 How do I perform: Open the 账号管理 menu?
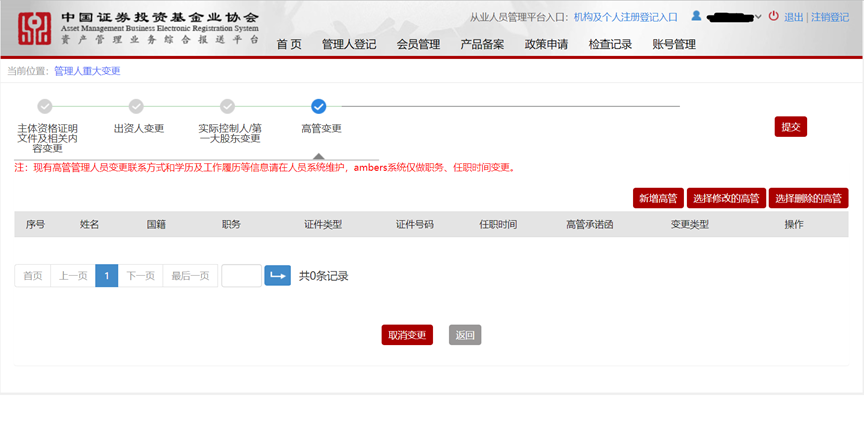[x=674, y=45]
